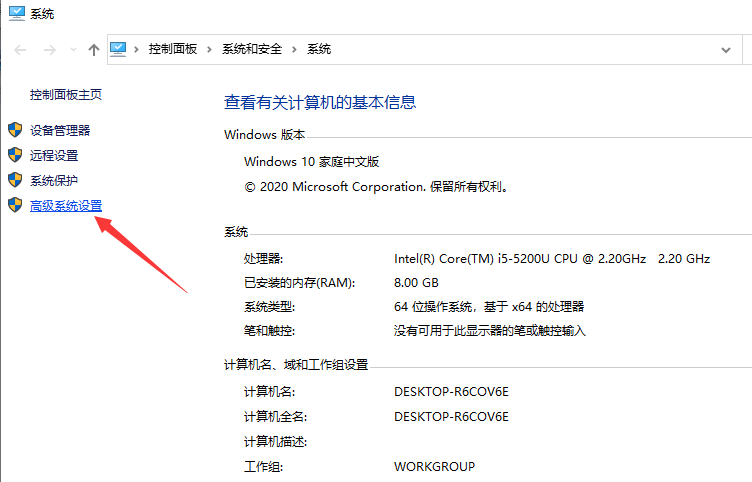Expand chevron after 控制面板 breadcrumb
The height and width of the screenshot is (482, 752).
tap(209, 49)
